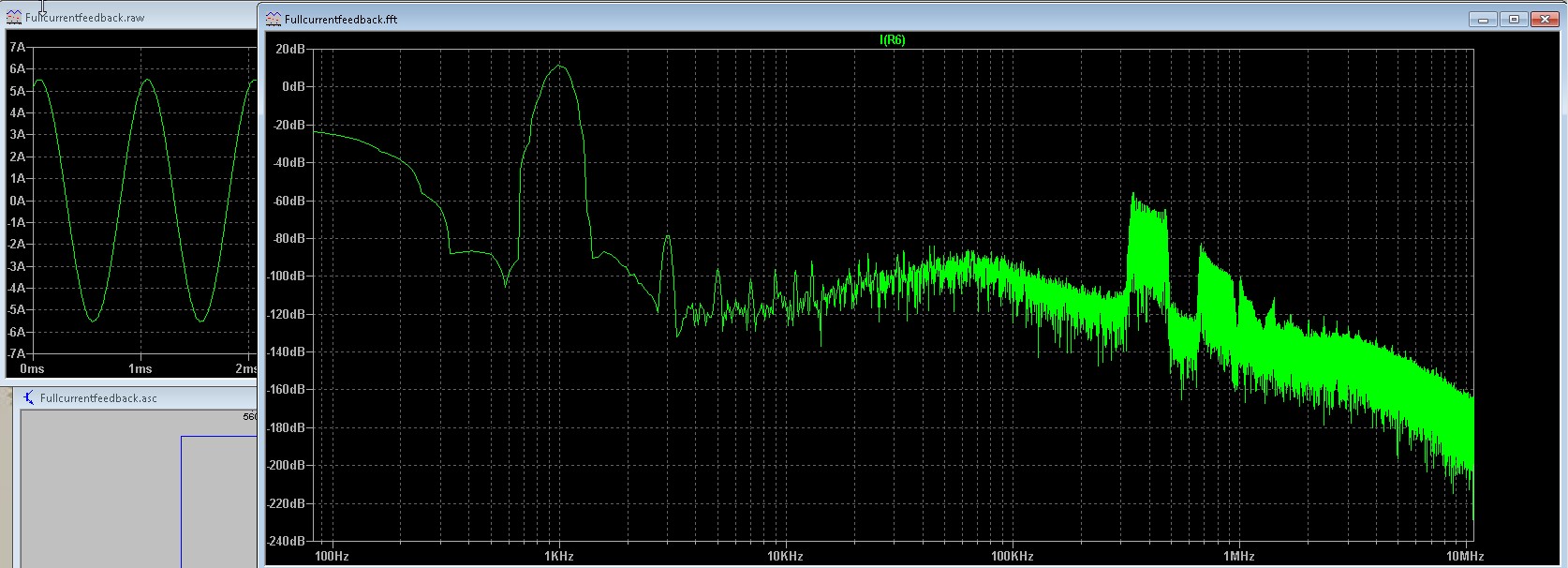Click the "0ms" time axis label
1568x568 pixels.
pos(32,369)
